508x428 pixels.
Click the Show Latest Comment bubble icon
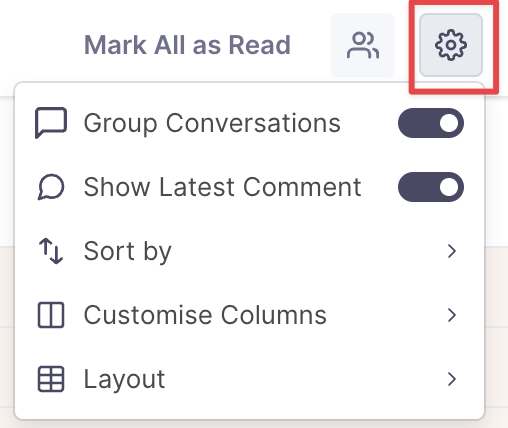click(51, 187)
